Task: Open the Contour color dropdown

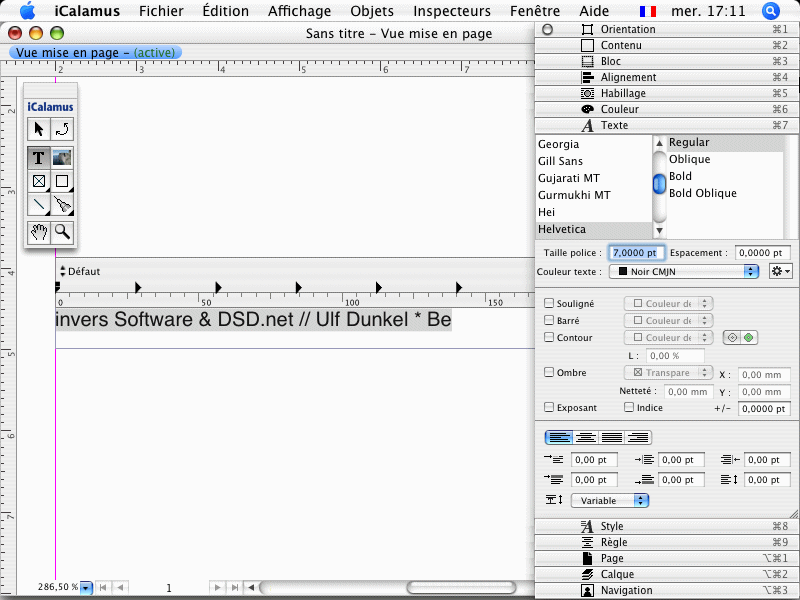Action: tap(668, 337)
